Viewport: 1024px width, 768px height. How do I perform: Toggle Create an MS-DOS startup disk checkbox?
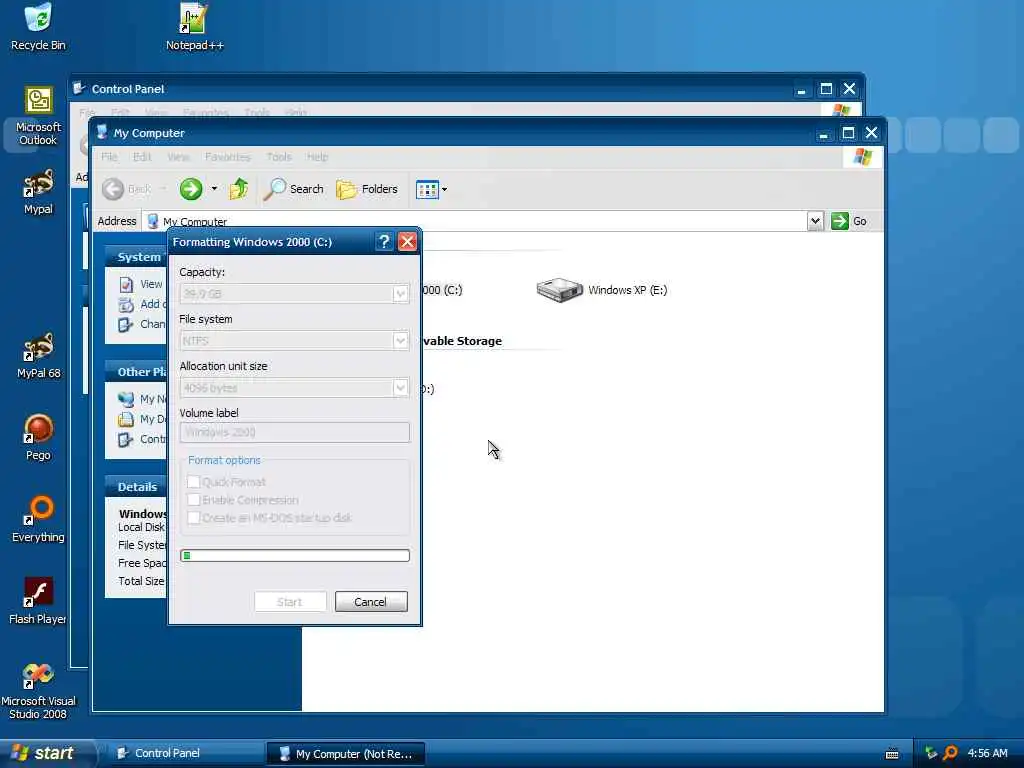point(193,518)
